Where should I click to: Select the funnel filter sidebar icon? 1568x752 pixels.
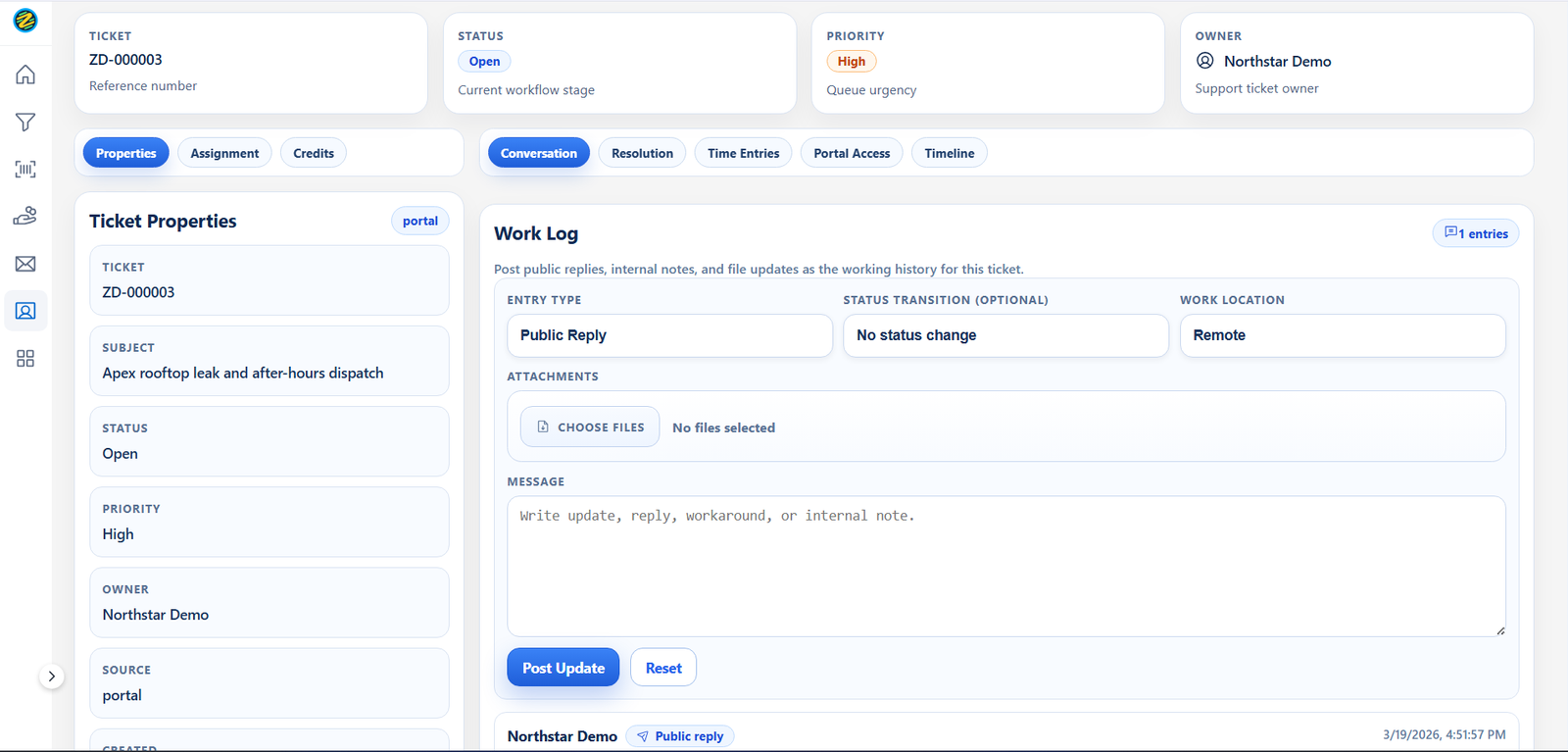pyautogui.click(x=25, y=122)
